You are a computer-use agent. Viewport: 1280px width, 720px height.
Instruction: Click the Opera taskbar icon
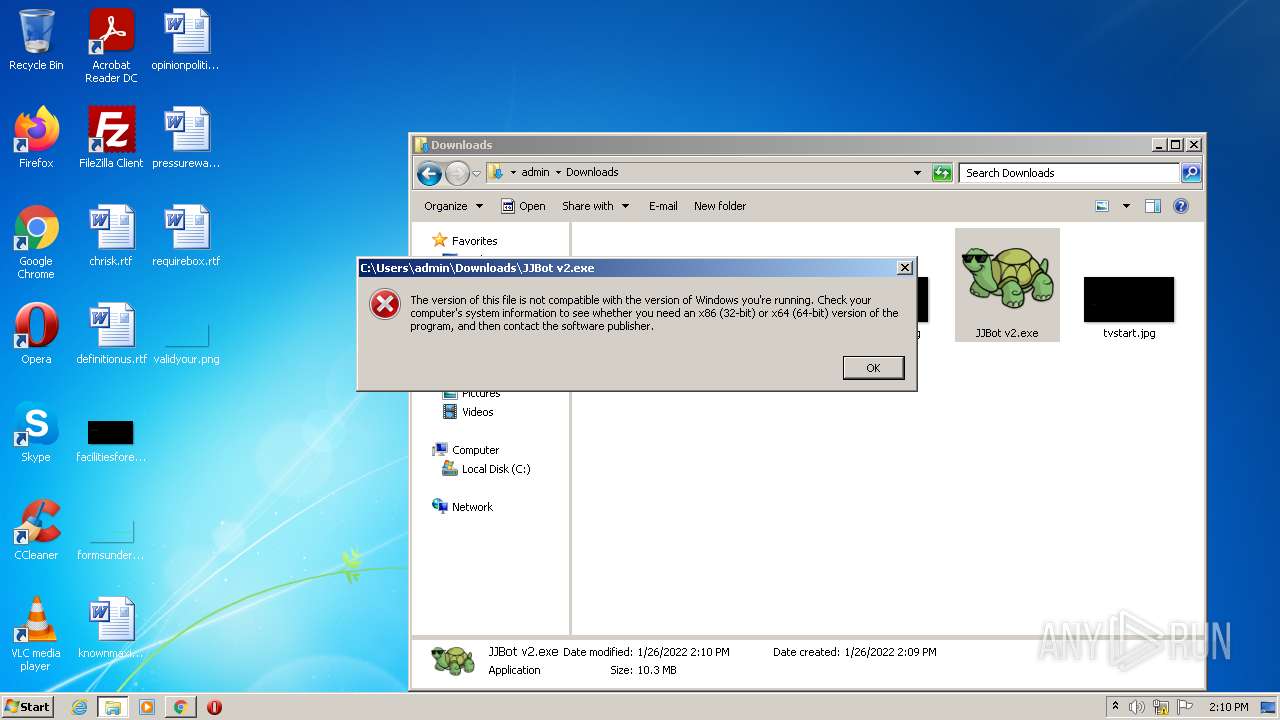click(x=214, y=707)
